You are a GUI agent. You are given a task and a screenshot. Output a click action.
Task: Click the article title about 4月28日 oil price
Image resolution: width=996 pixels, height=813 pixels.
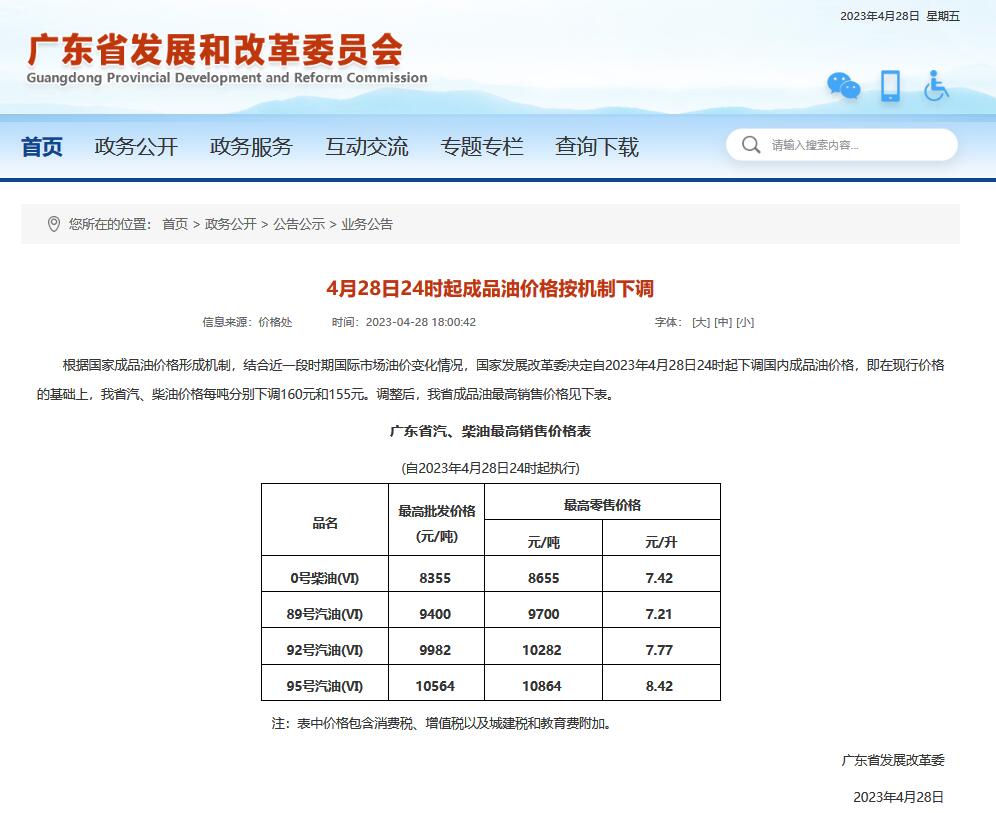point(490,288)
